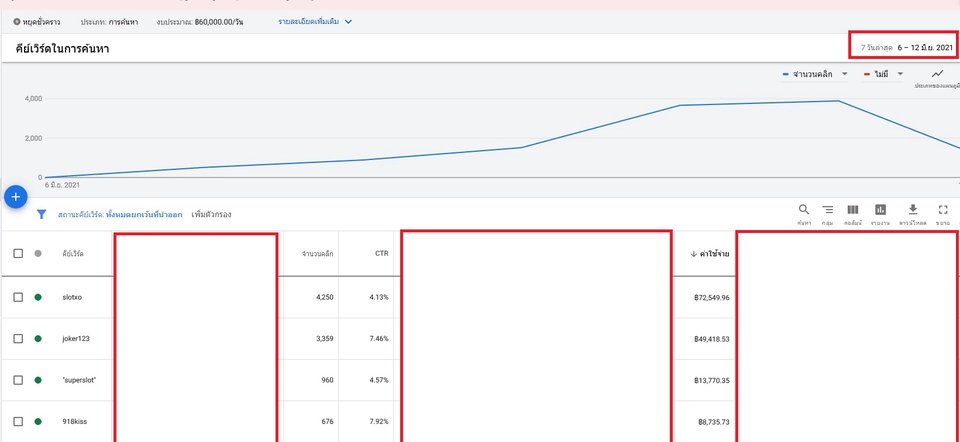The width and height of the screenshot is (960, 442).
Task: Click เพิ่มตัวกรอง add filter
Action: pyautogui.click(x=211, y=215)
